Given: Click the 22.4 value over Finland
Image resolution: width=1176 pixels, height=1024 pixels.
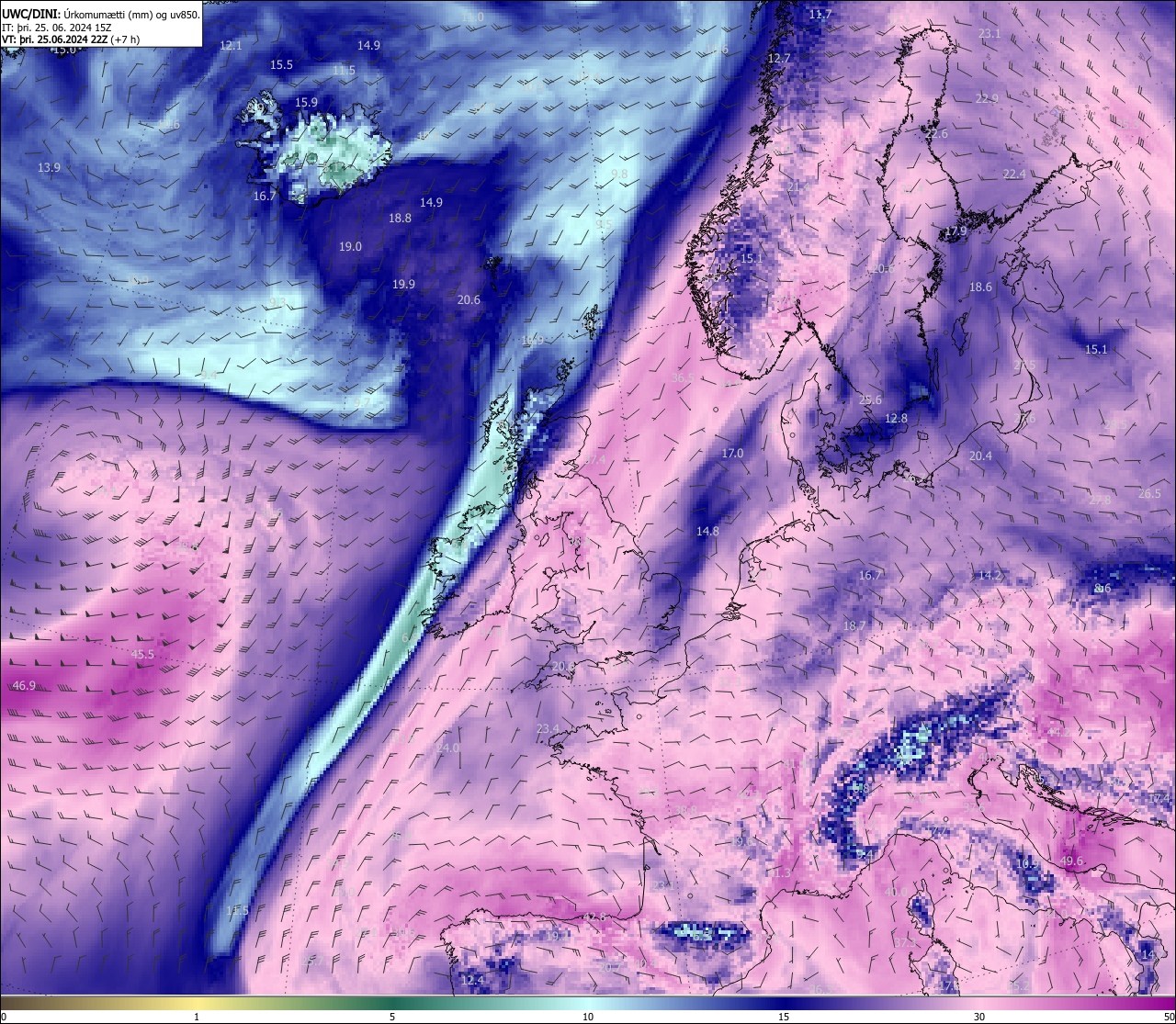Looking at the screenshot, I should tap(1013, 174).
